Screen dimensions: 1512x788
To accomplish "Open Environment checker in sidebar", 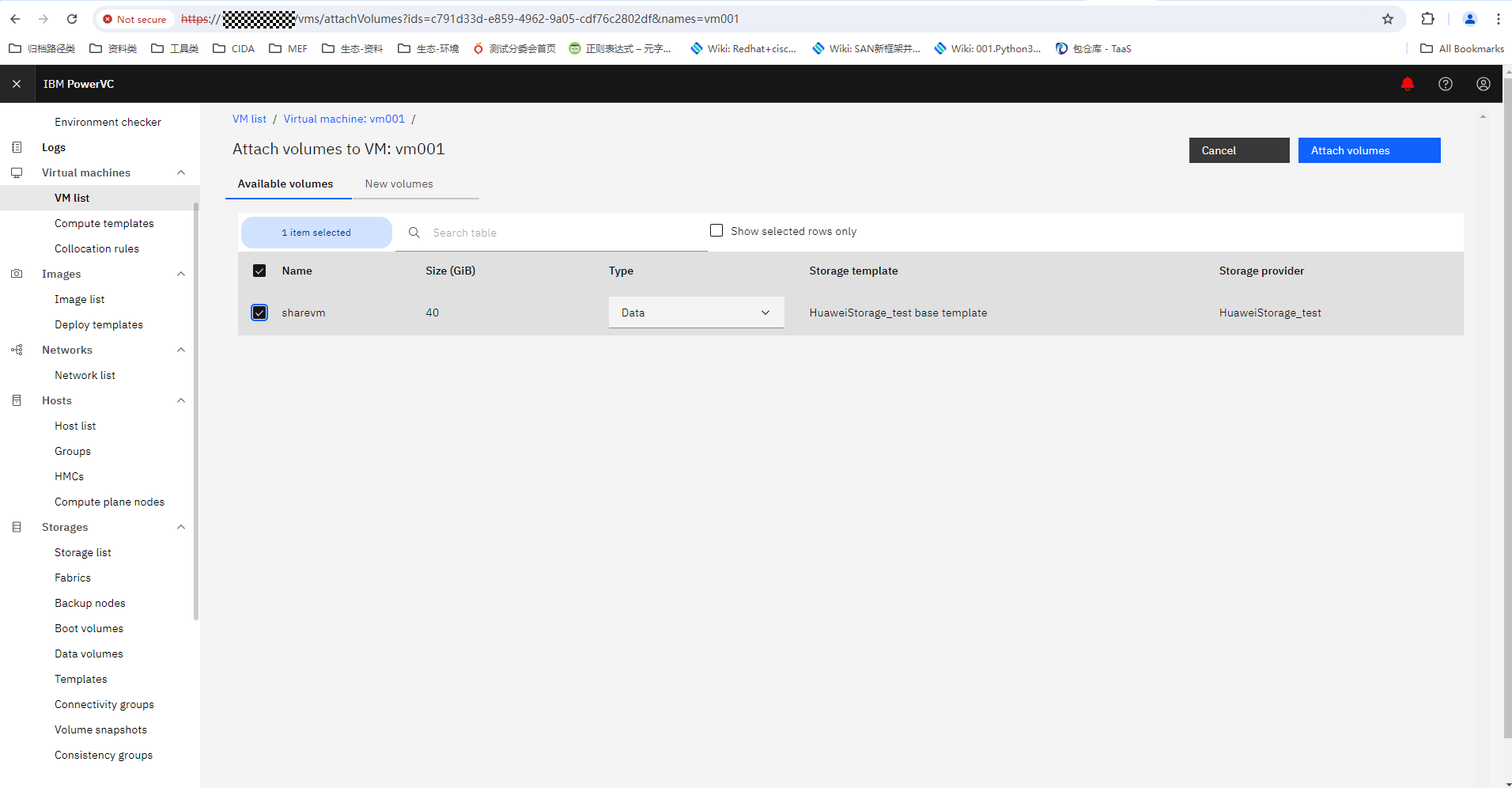I will [108, 122].
